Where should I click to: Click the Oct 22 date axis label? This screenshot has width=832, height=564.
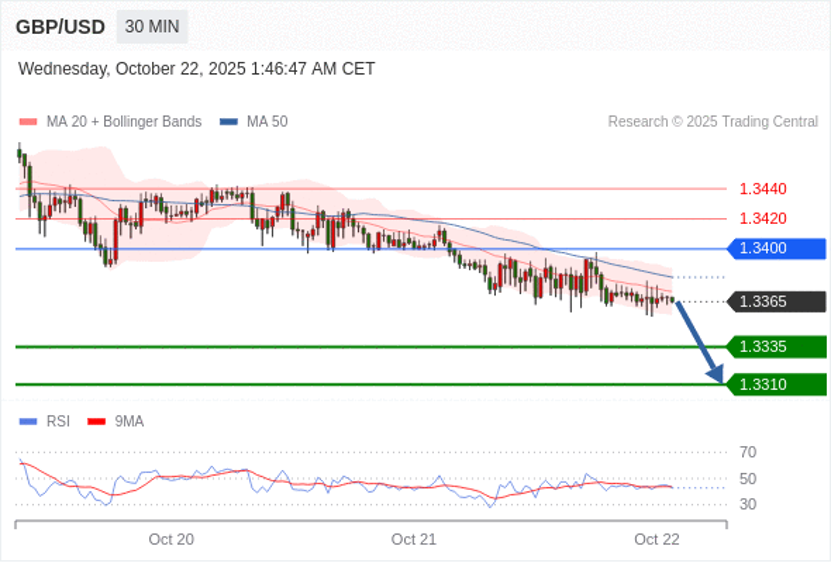656,540
